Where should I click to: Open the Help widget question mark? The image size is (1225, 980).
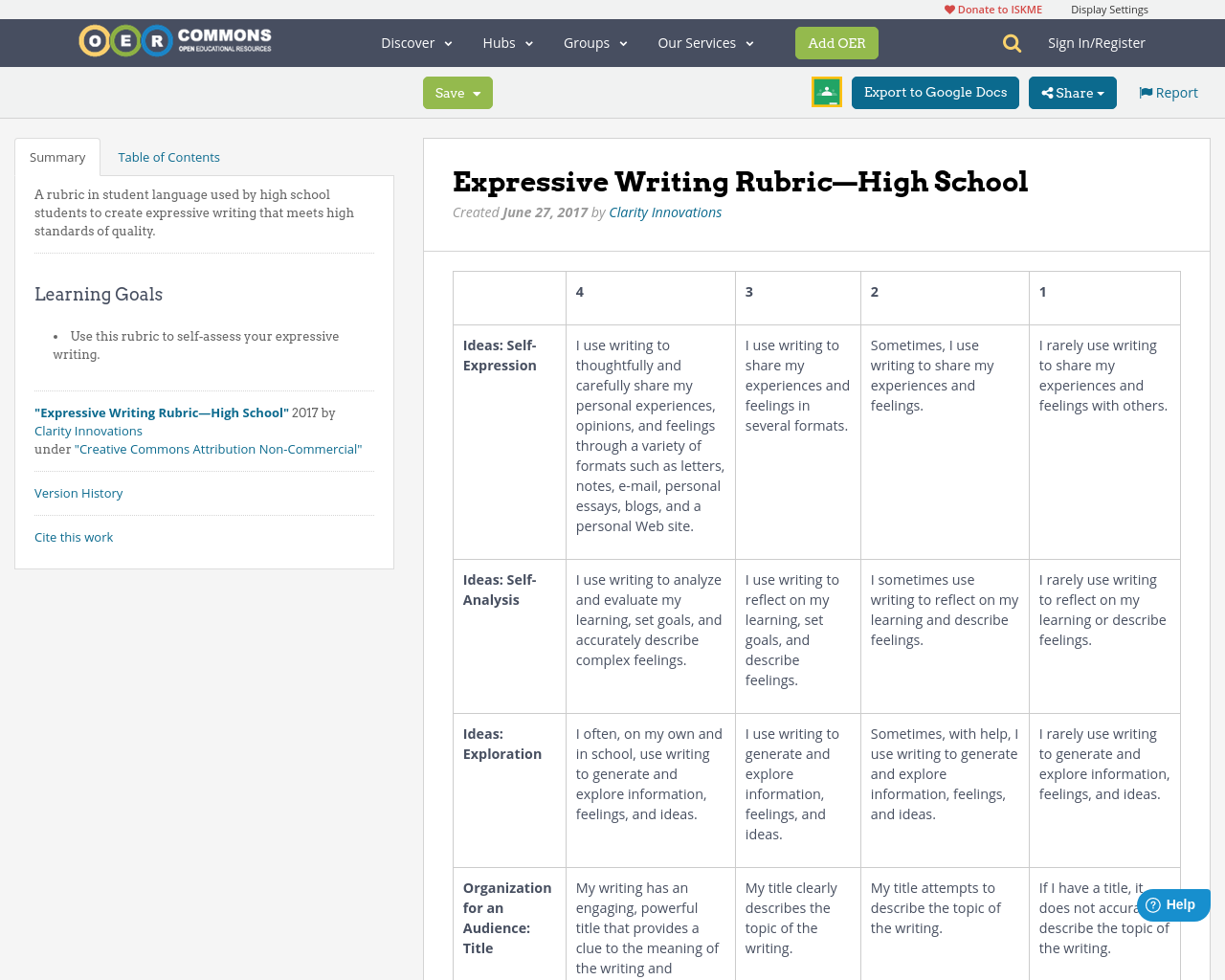tap(1155, 903)
